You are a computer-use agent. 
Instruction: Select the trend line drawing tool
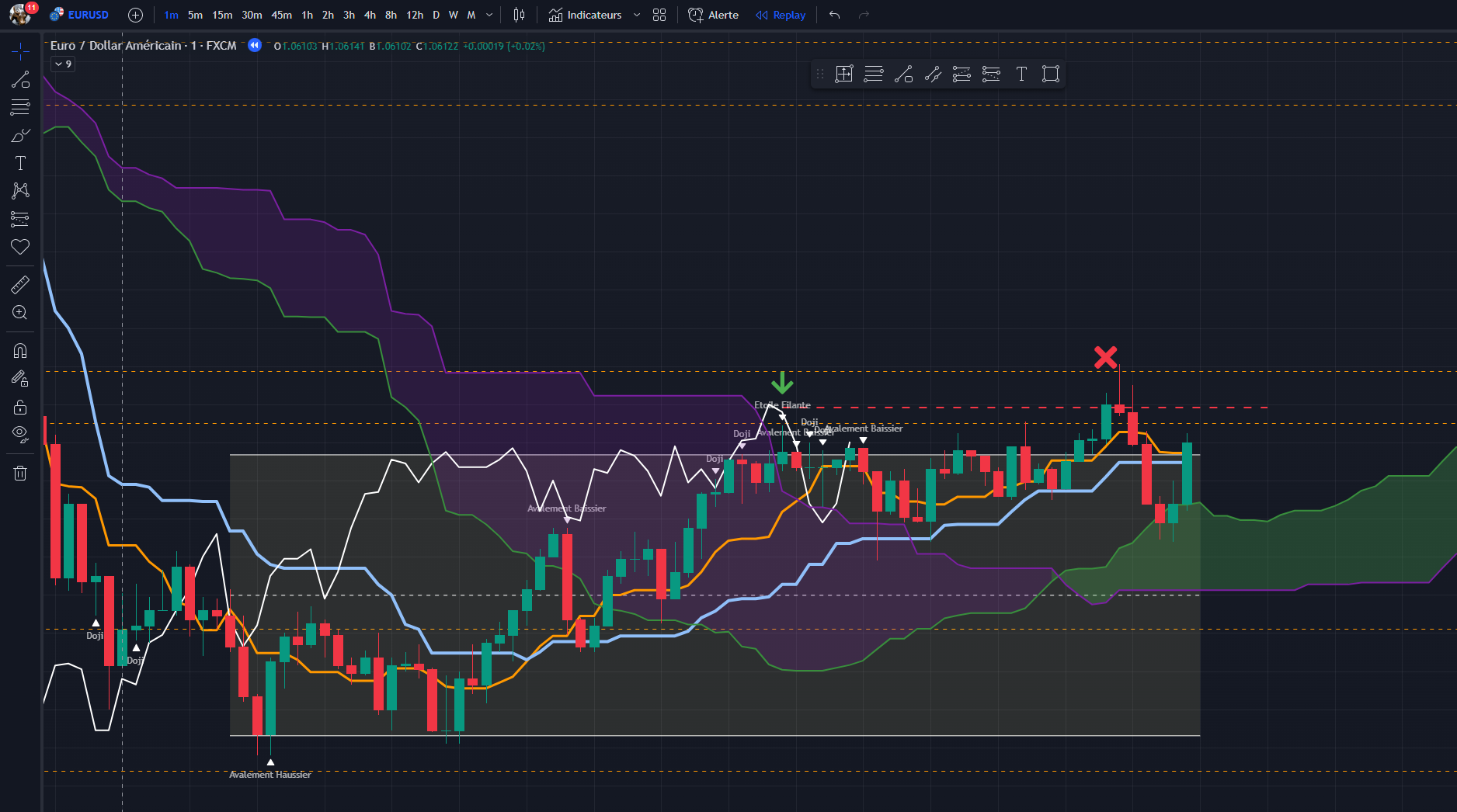(20, 80)
